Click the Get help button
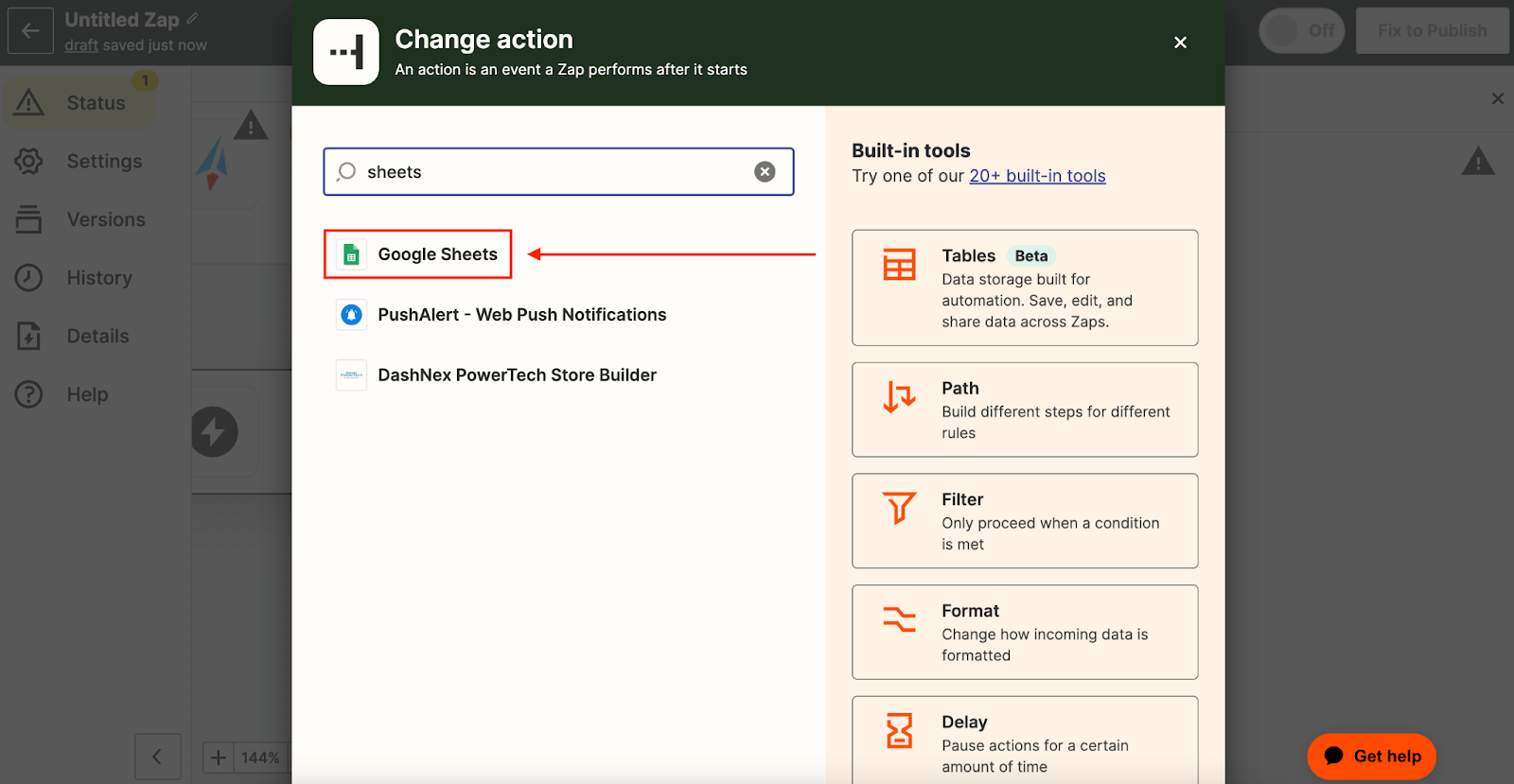 pyautogui.click(x=1371, y=757)
